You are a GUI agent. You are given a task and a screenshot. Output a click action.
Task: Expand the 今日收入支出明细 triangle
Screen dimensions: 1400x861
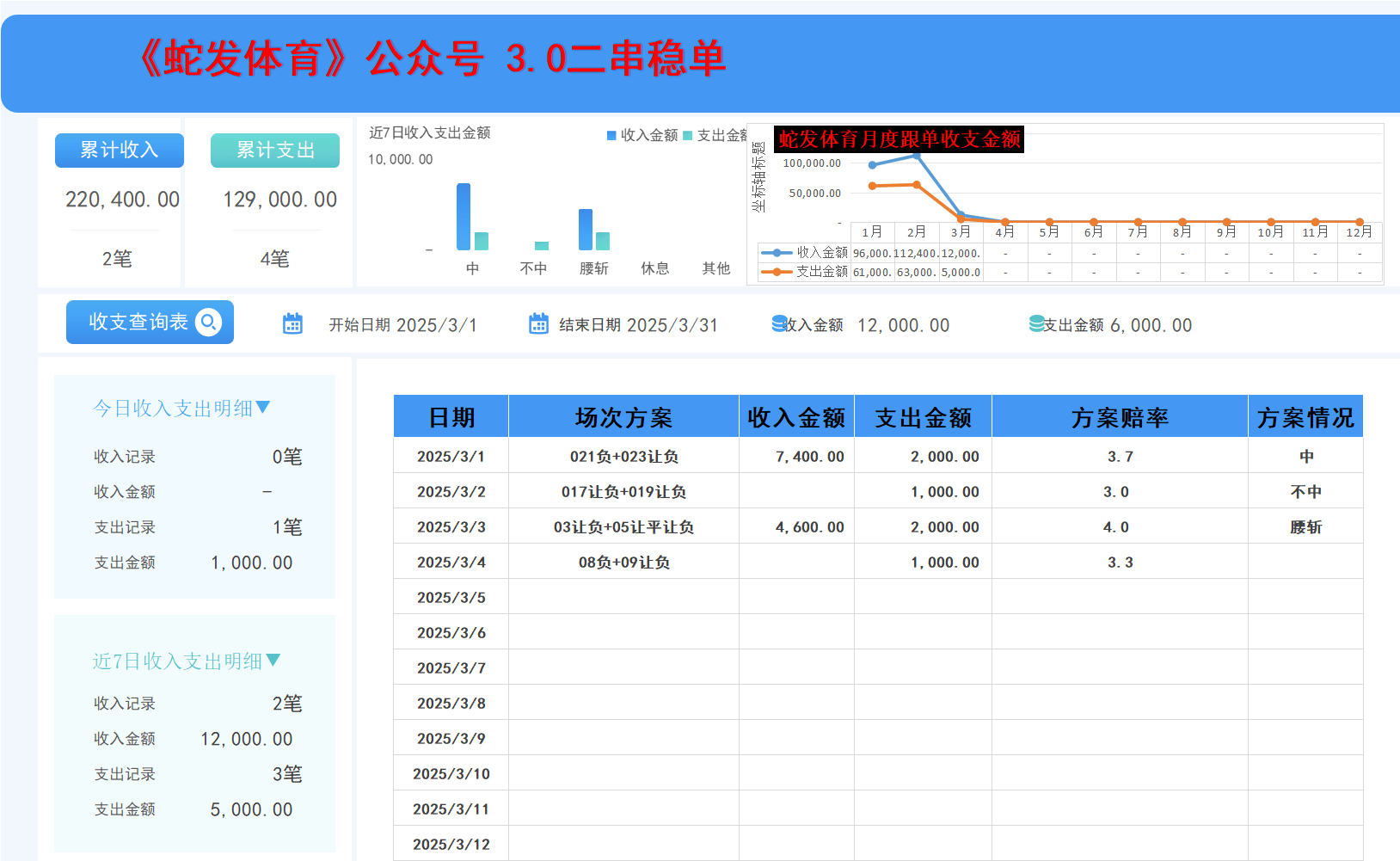tap(263, 407)
